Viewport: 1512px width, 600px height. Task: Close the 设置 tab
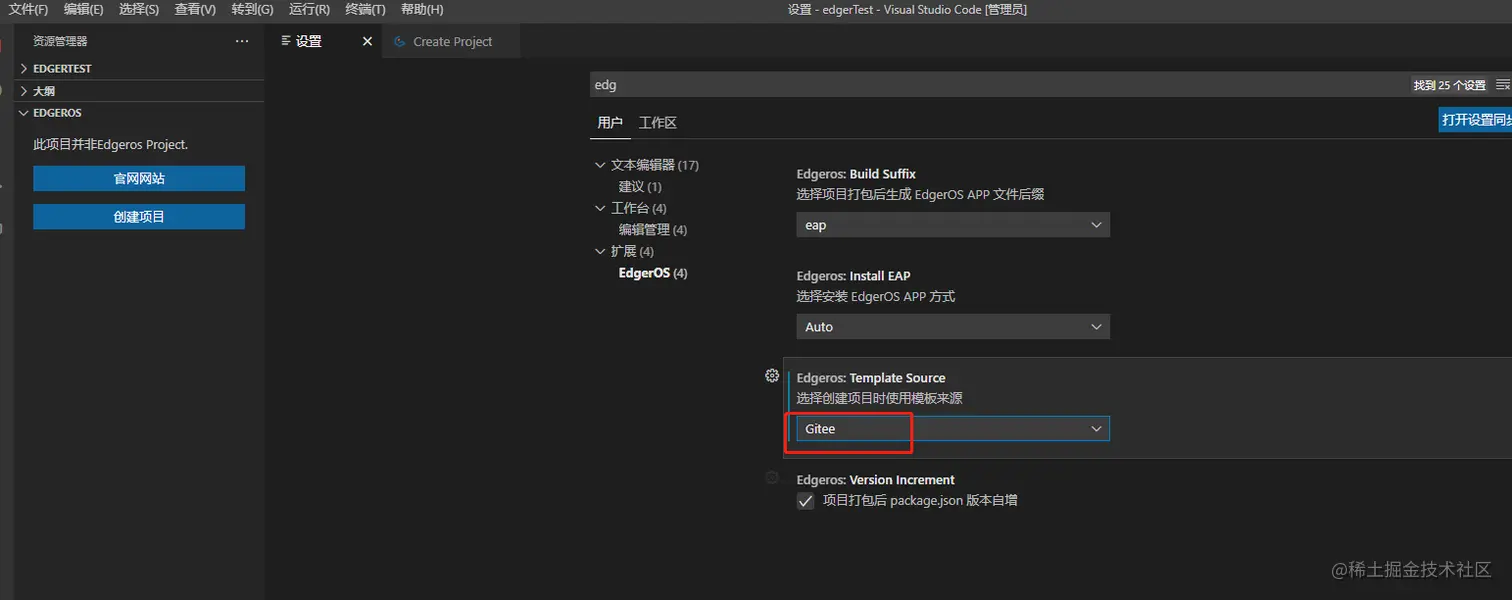point(367,41)
